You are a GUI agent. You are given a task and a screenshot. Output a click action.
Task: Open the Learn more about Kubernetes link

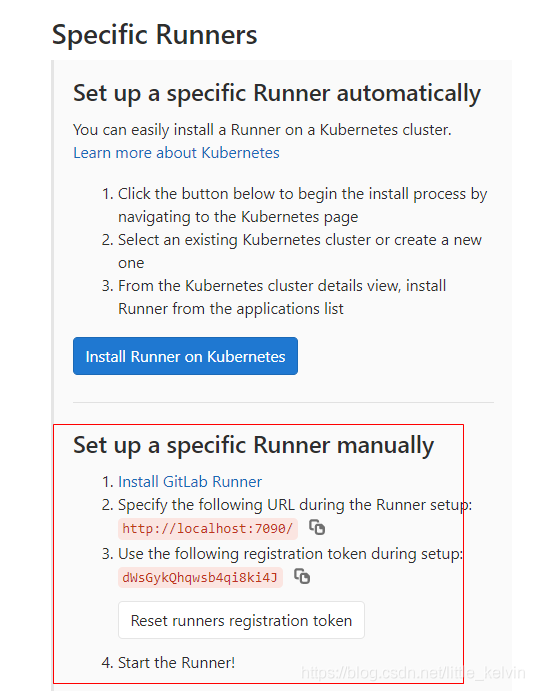176,152
